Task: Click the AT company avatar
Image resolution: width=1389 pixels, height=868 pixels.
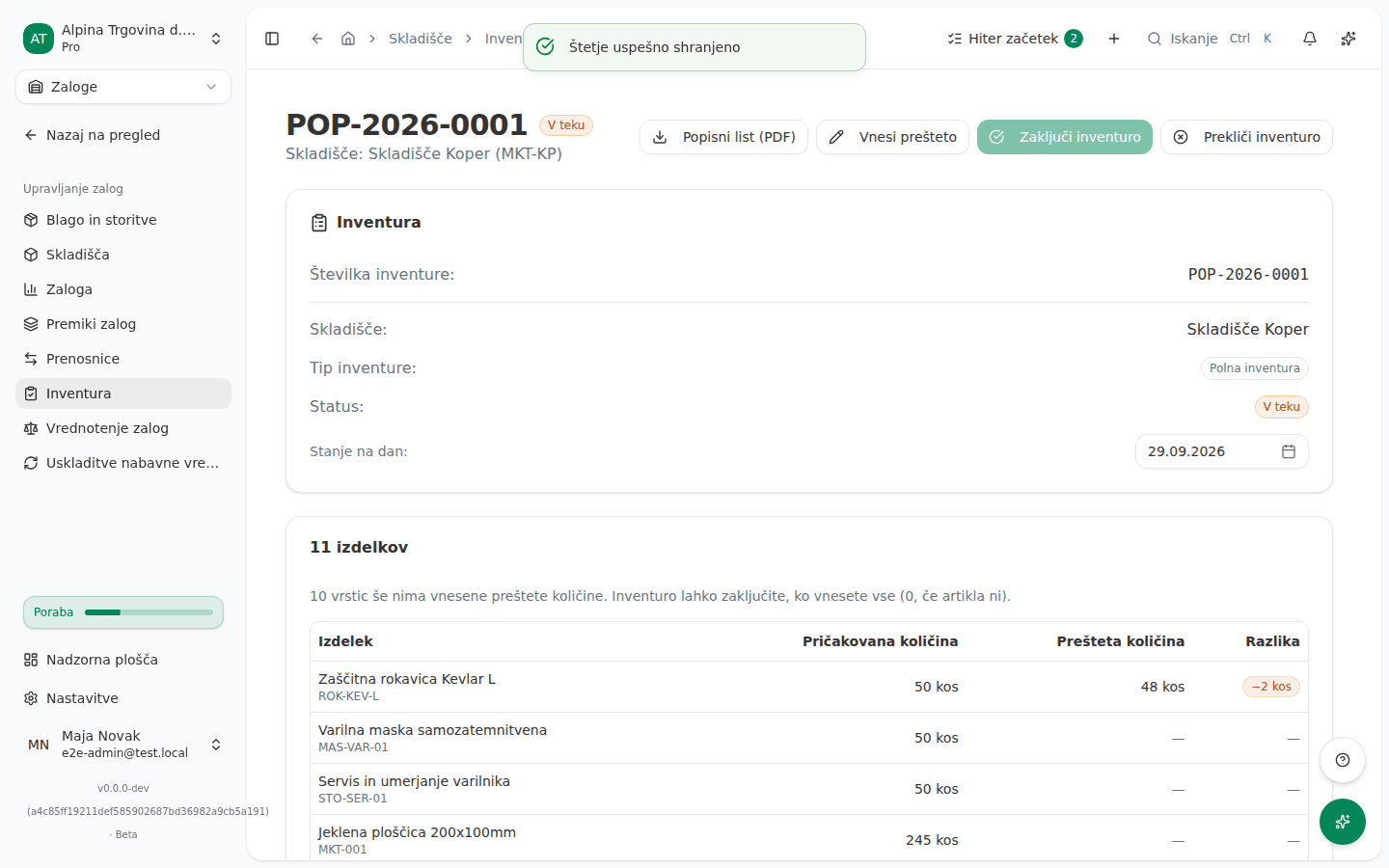Action: coord(39,39)
